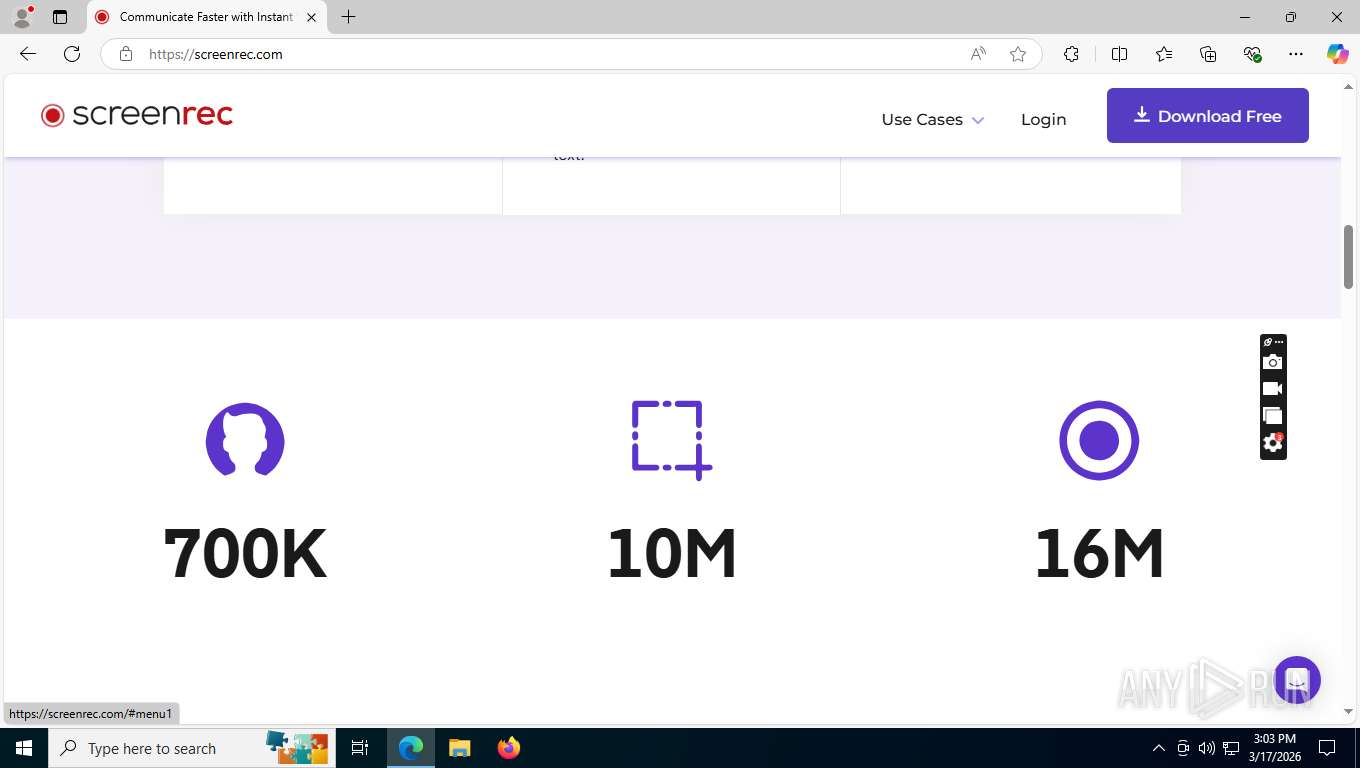Open the Favorites list icon
The height and width of the screenshot is (768, 1360).
[x=1164, y=54]
